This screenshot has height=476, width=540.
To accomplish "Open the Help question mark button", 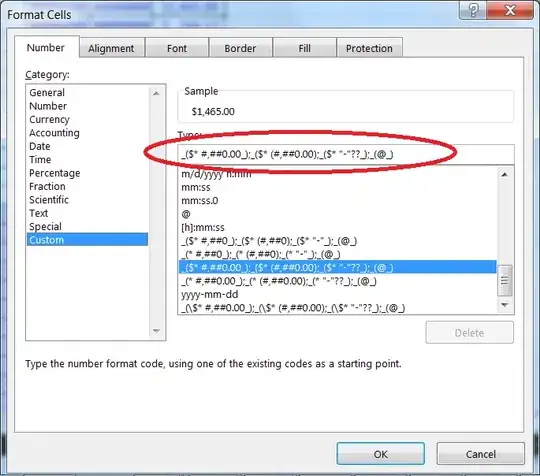I will pyautogui.click(x=473, y=10).
